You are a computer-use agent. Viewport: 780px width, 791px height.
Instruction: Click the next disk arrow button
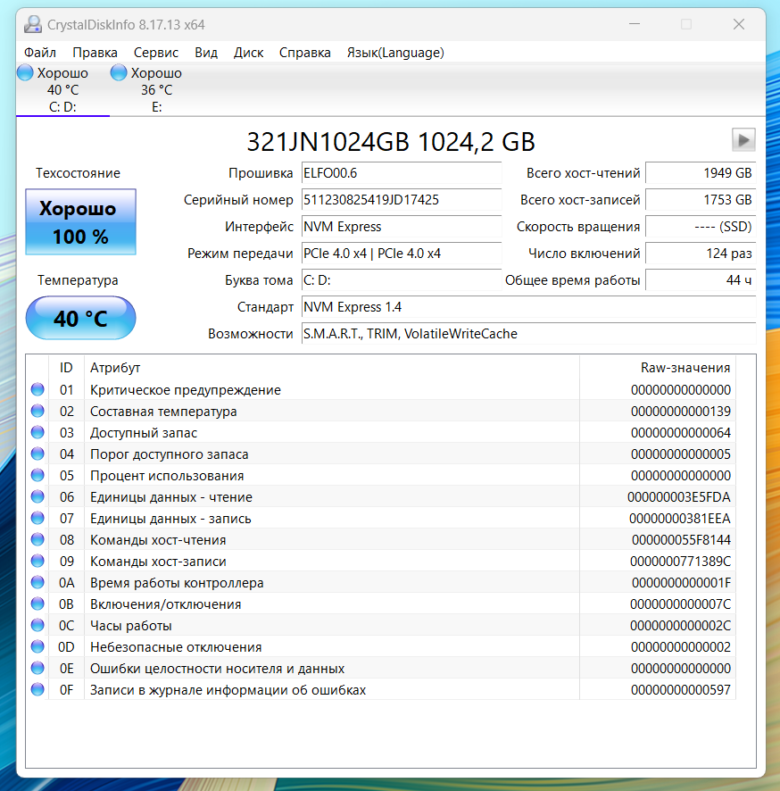coord(743,140)
